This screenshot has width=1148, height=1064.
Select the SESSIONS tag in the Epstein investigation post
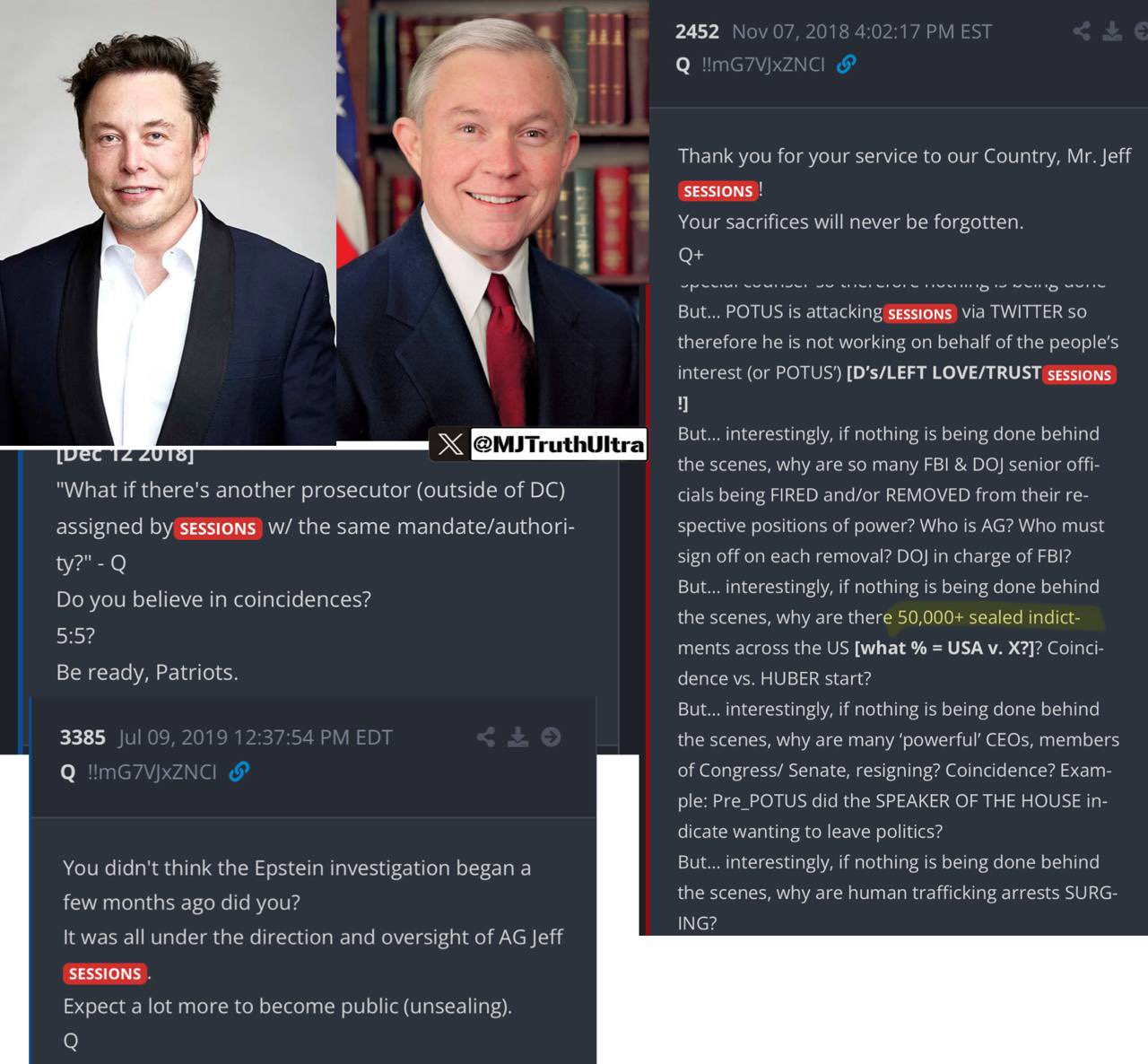[105, 973]
